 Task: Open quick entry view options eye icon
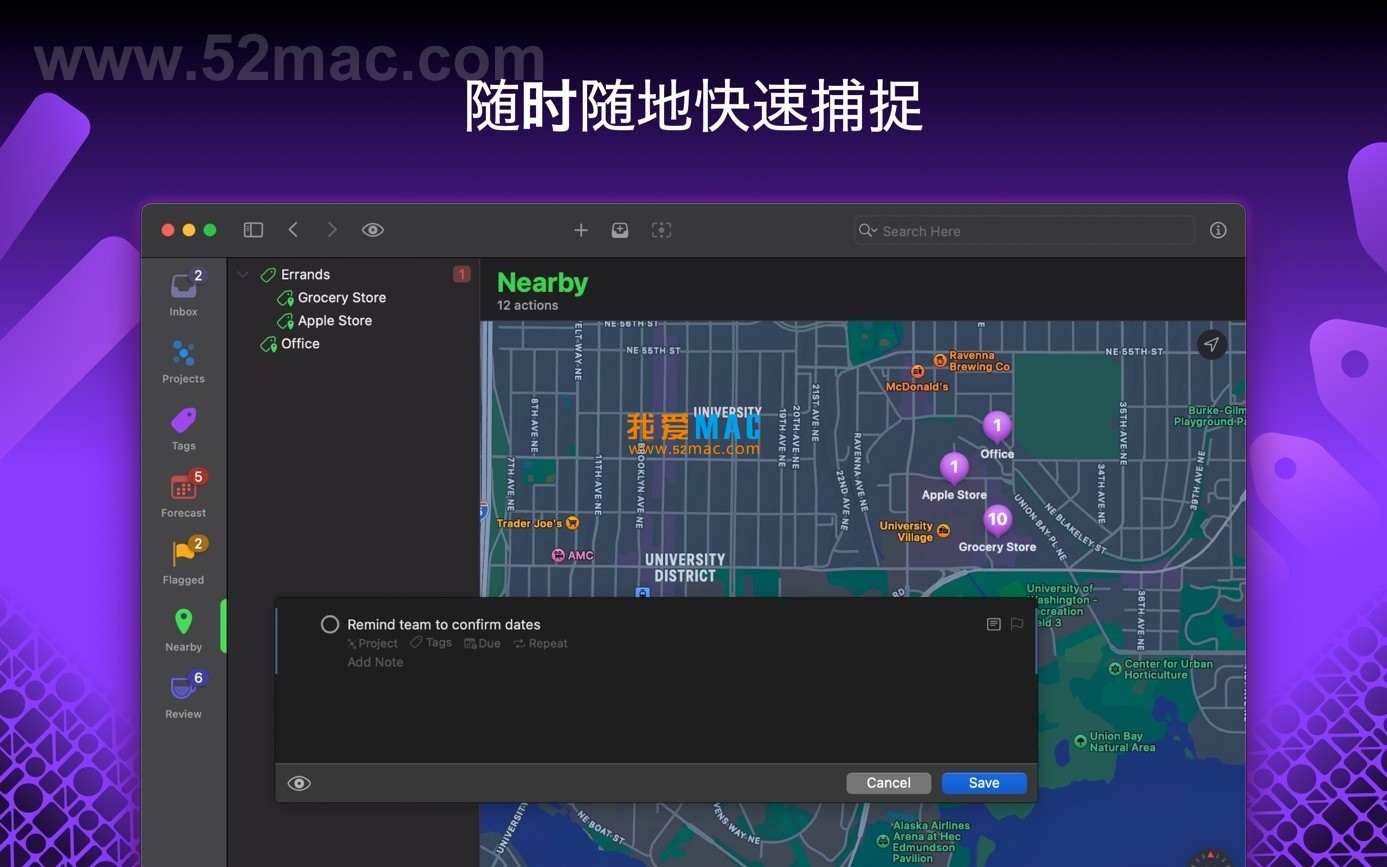pos(299,783)
